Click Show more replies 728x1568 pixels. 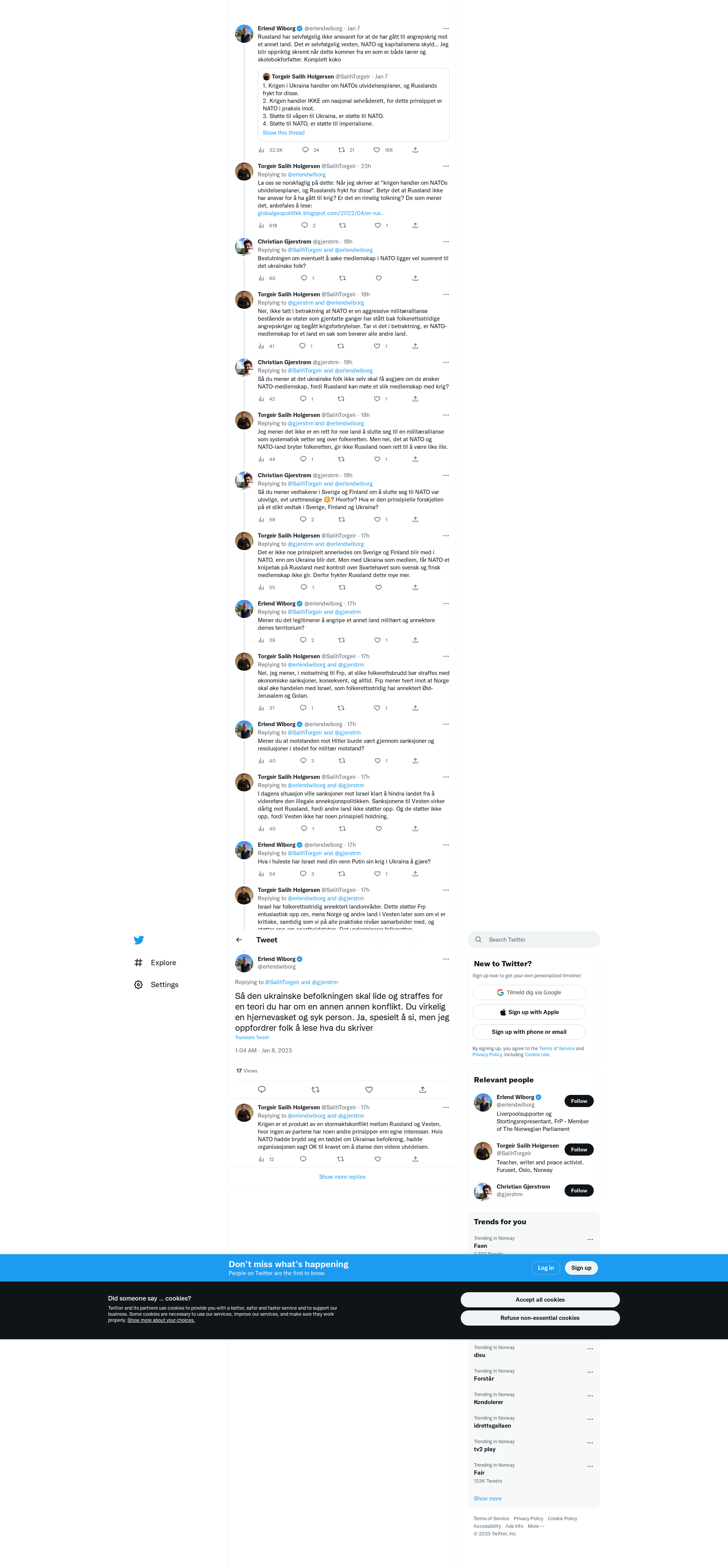pos(342,1176)
